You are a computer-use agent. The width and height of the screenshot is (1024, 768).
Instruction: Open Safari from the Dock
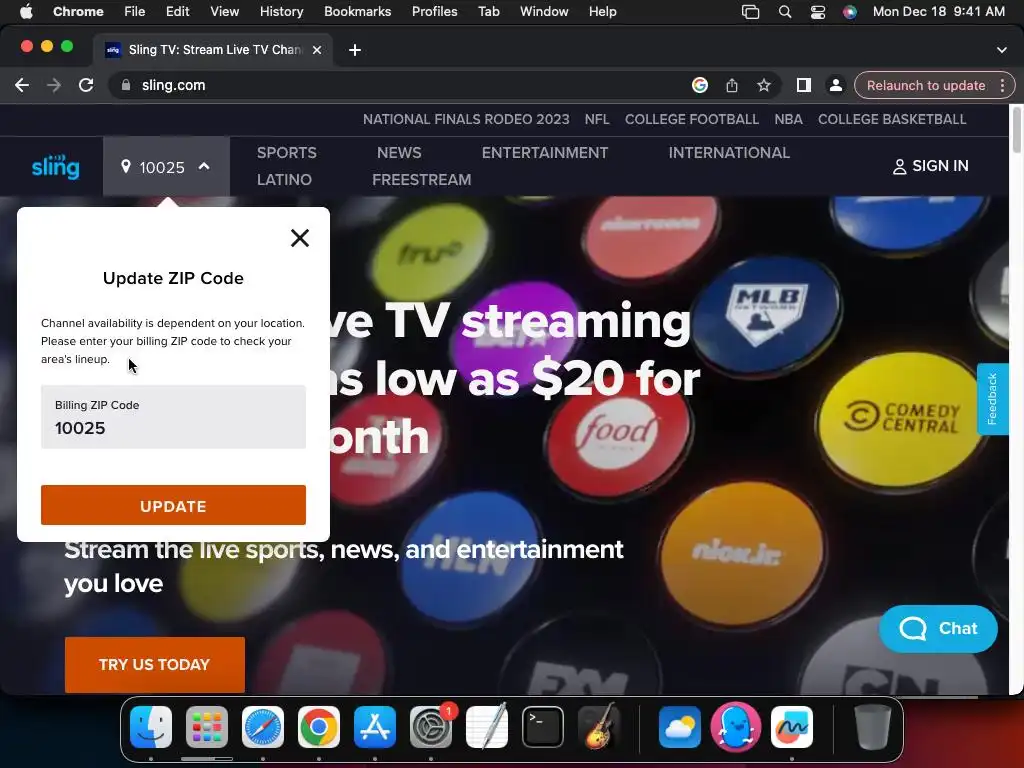pyautogui.click(x=263, y=727)
